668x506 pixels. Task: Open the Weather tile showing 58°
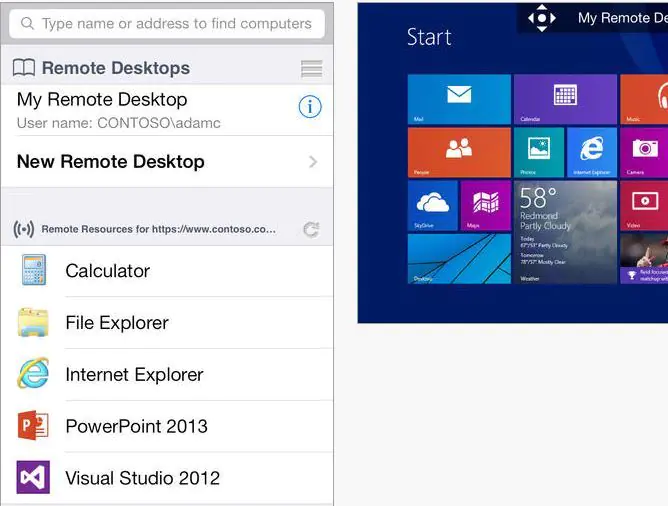(565, 232)
